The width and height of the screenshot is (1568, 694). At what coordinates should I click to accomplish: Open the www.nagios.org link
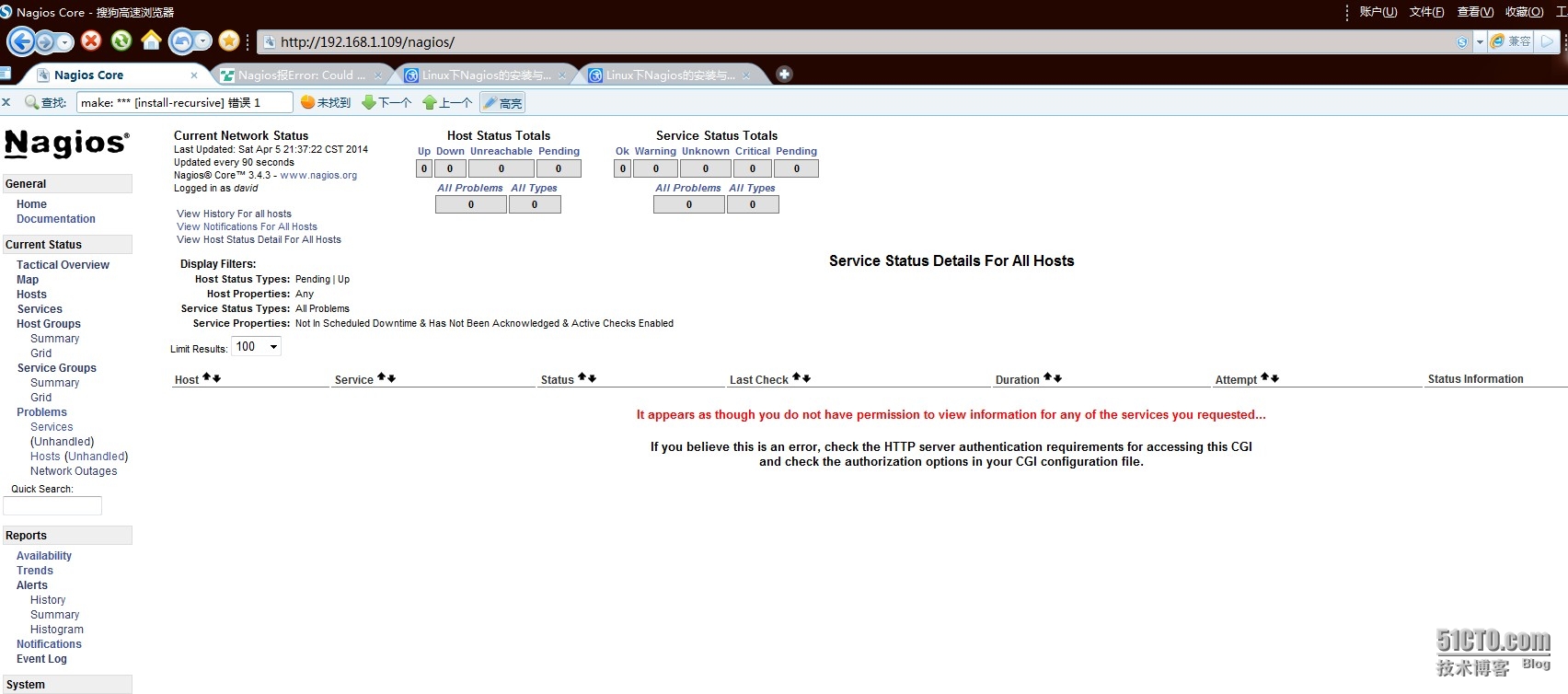pyautogui.click(x=318, y=175)
